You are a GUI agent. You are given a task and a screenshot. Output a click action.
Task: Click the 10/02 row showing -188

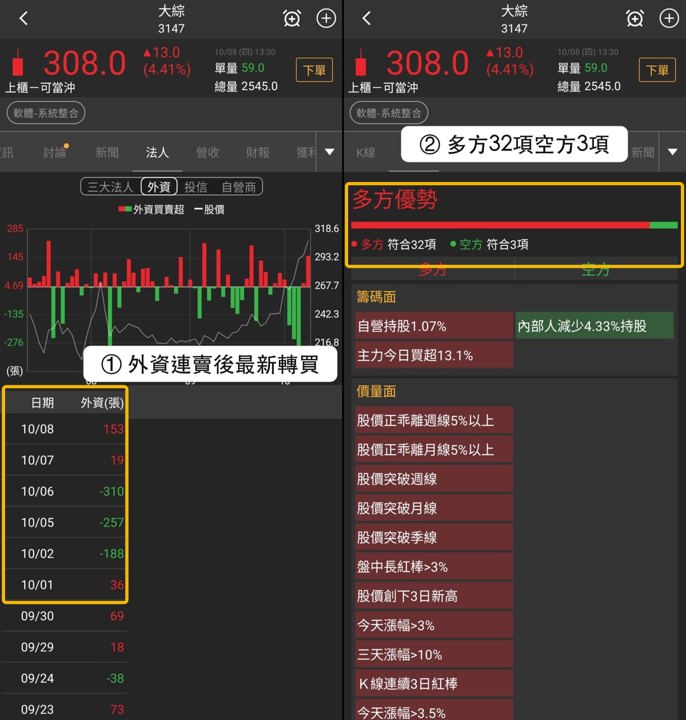tap(66, 554)
